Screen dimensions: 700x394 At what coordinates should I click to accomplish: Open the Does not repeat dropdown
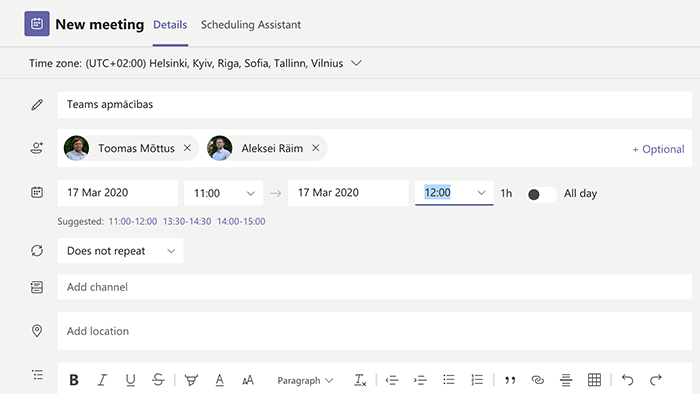click(x=120, y=251)
